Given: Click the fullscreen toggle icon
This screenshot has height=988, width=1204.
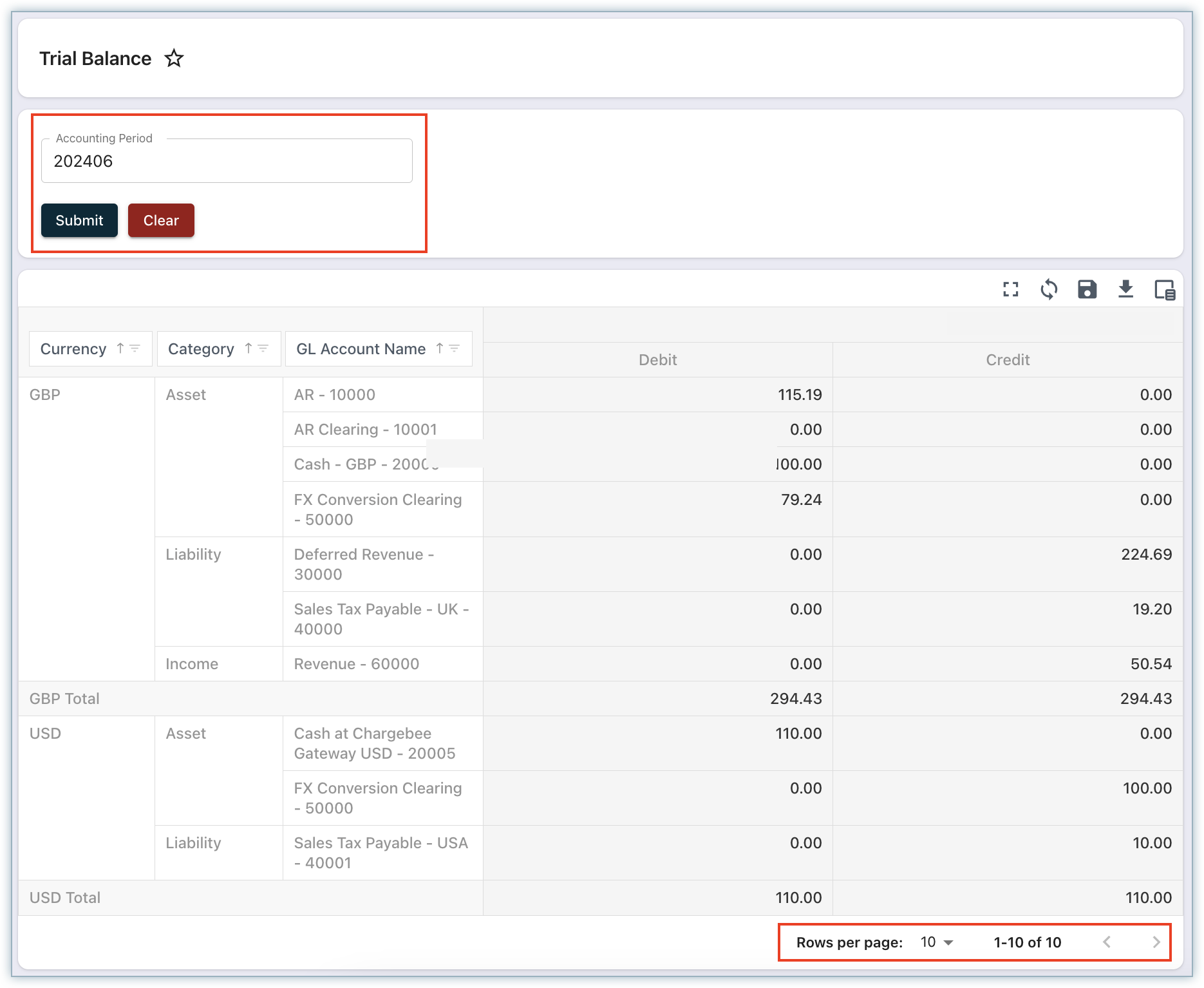Looking at the screenshot, I should [1011, 290].
